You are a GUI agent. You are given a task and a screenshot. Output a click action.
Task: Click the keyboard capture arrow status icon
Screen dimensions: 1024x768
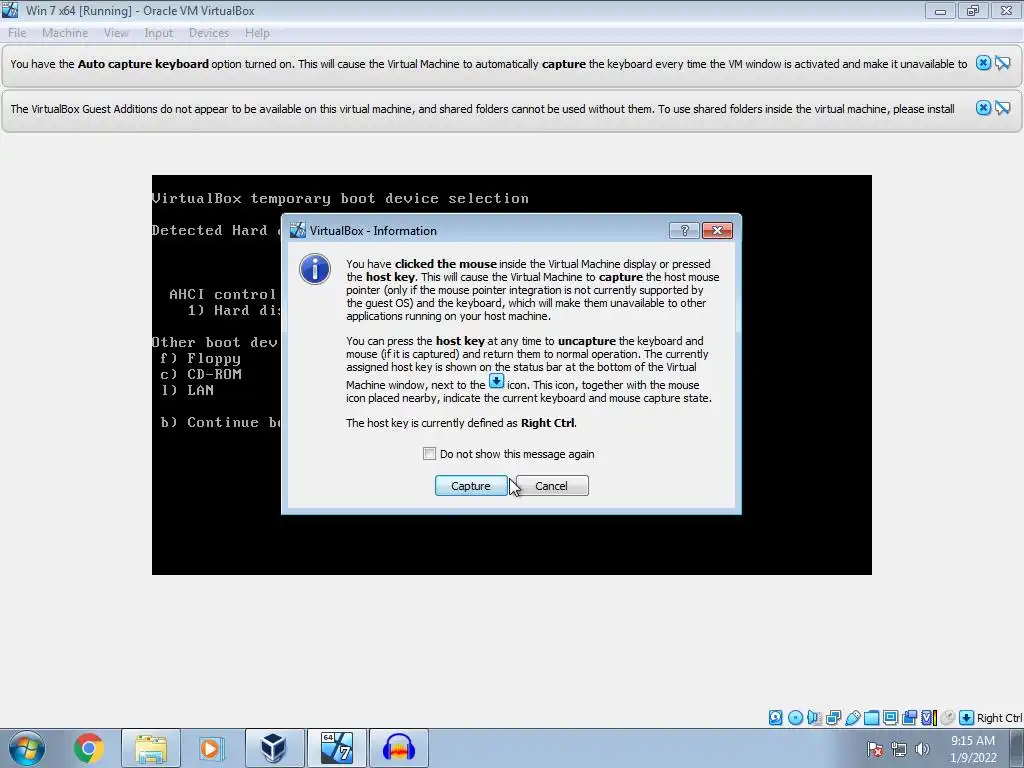point(967,718)
